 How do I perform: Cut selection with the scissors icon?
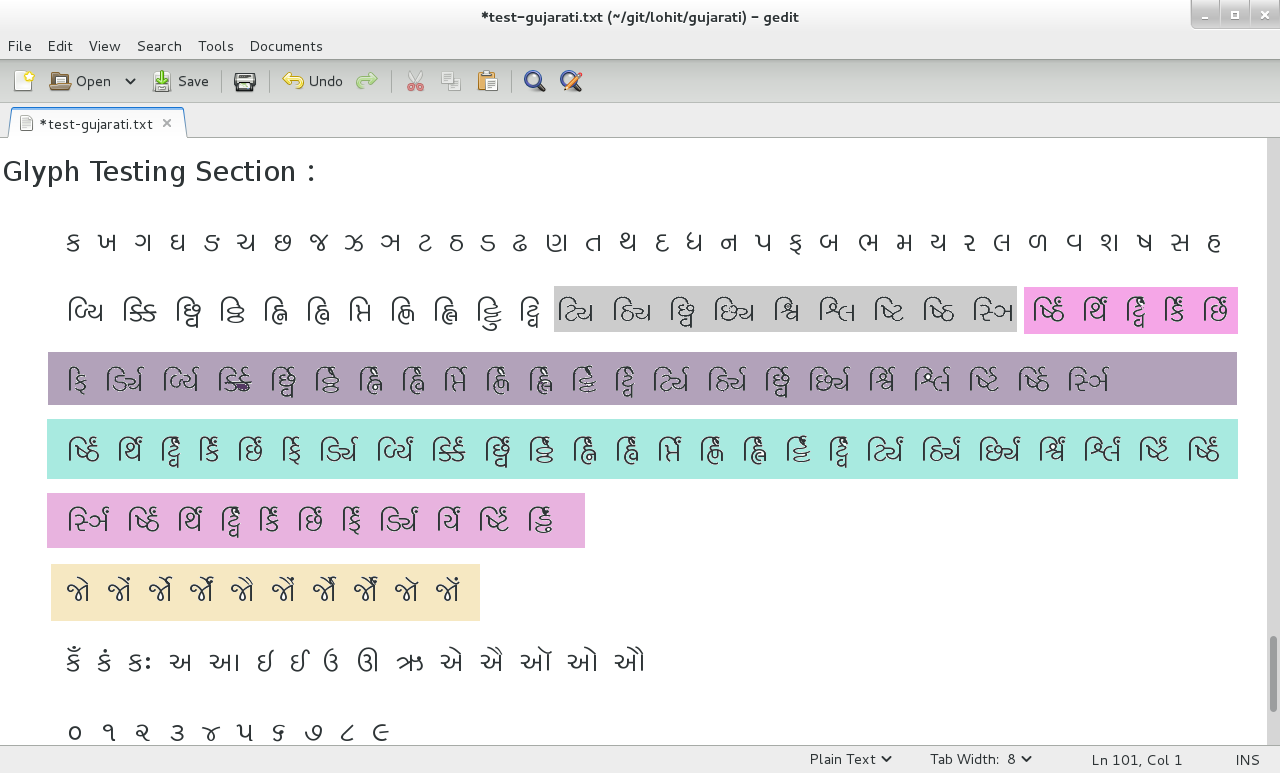tap(415, 81)
